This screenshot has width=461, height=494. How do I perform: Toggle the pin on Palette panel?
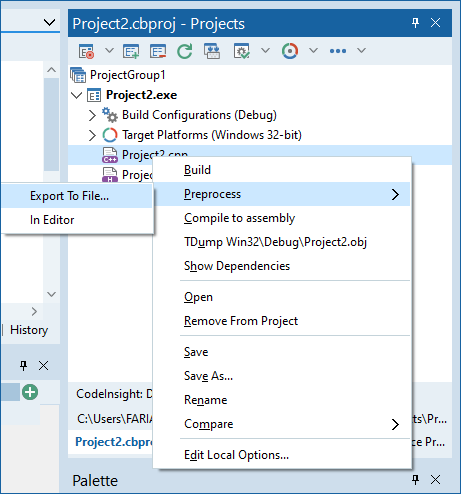pos(415,480)
